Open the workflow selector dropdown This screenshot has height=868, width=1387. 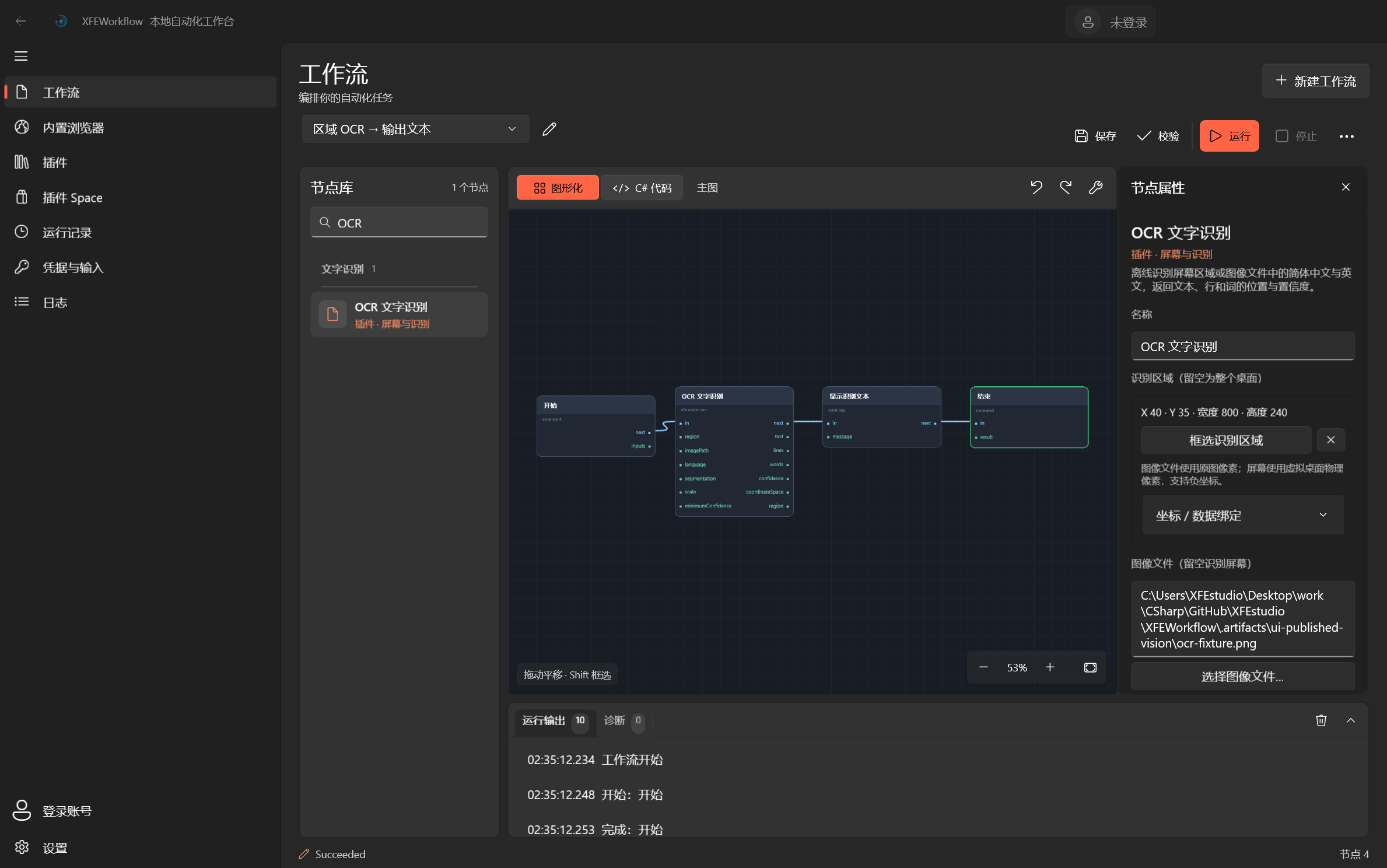click(415, 129)
